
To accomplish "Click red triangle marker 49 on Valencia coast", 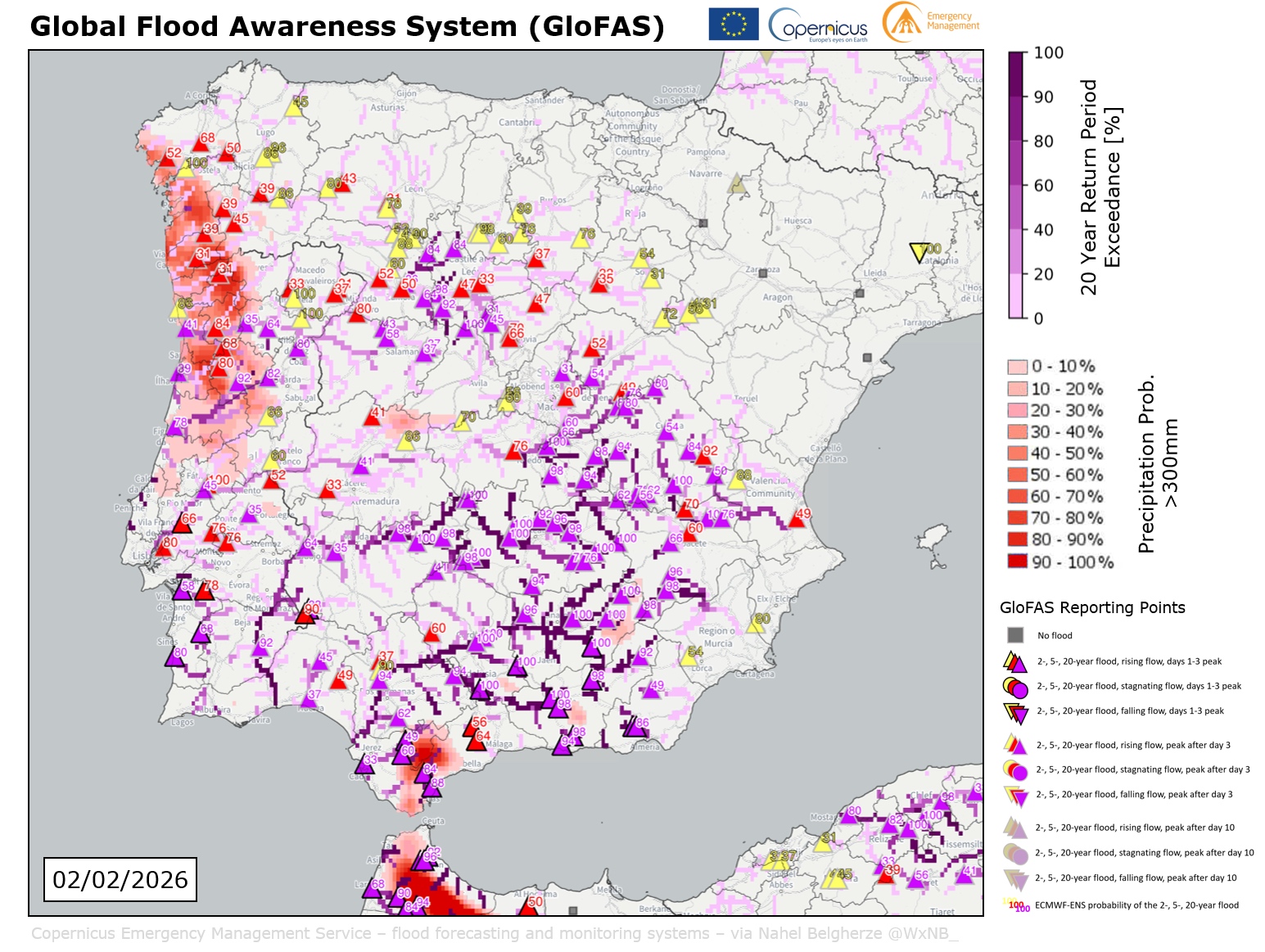I will click(x=798, y=519).
